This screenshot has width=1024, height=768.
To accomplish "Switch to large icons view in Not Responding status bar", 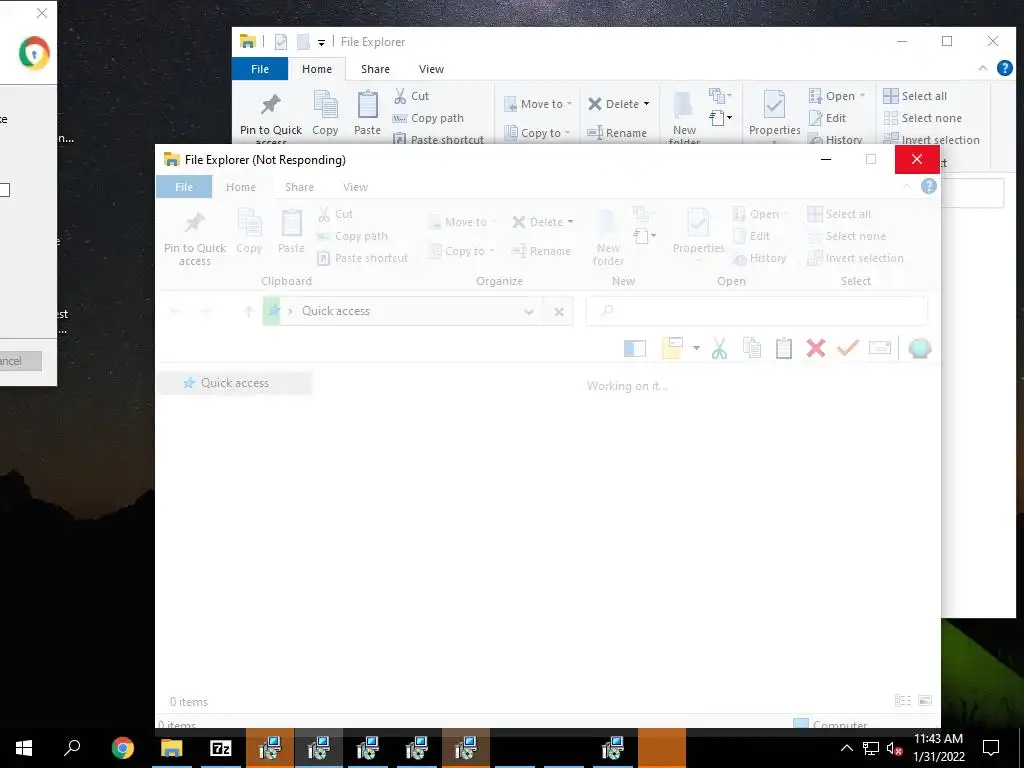I will point(925,701).
